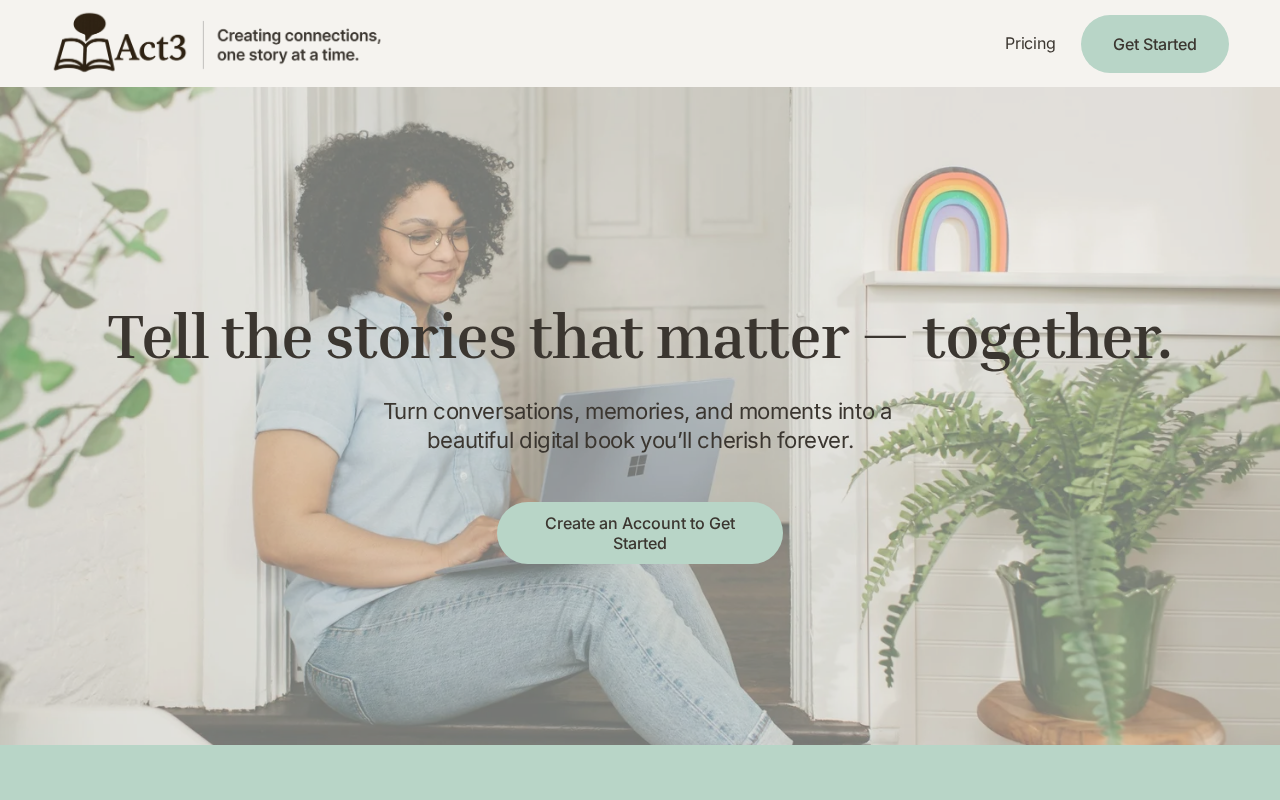Click the Get Started button in header
Image resolution: width=1280 pixels, height=800 pixels.
pyautogui.click(x=1155, y=44)
